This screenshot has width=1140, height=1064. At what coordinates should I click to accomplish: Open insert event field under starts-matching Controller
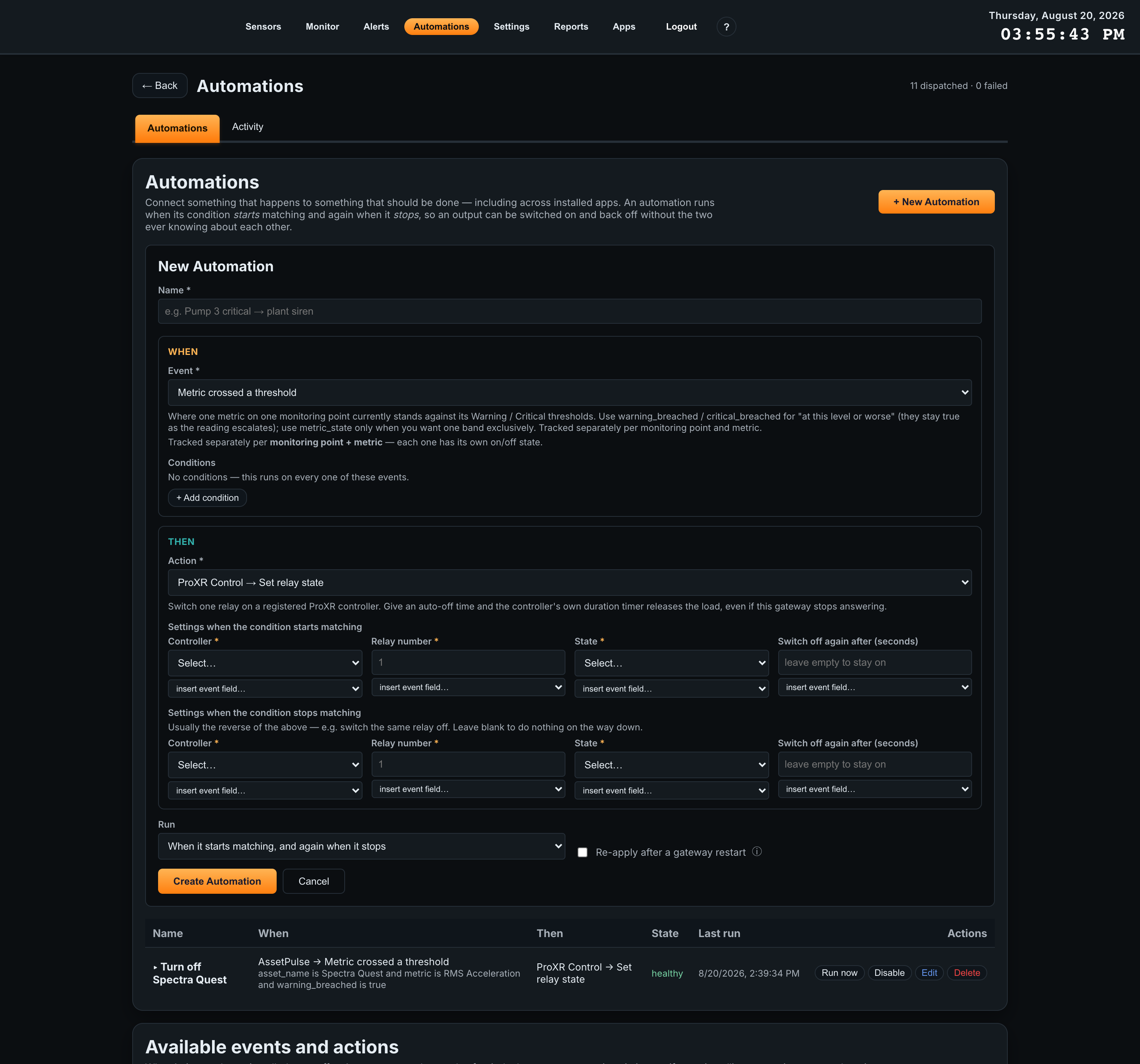265,688
